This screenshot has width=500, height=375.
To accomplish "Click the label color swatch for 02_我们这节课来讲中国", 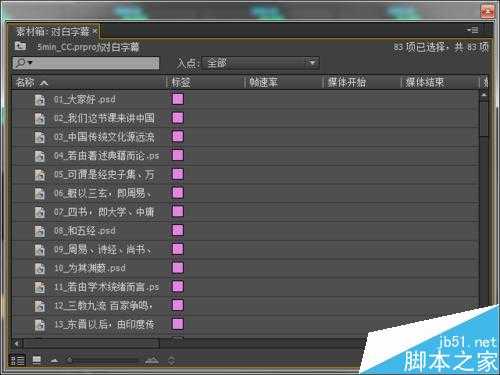I will (178, 118).
